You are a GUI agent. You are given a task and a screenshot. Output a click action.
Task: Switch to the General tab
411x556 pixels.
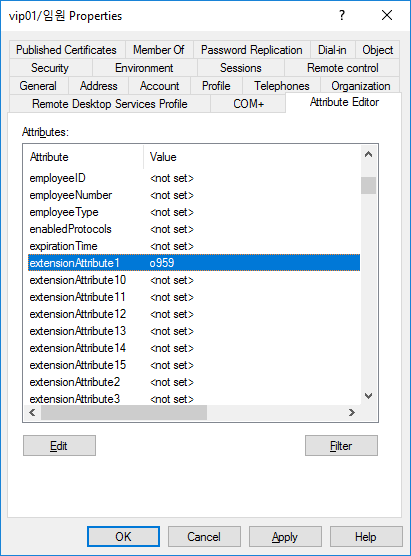point(38,86)
